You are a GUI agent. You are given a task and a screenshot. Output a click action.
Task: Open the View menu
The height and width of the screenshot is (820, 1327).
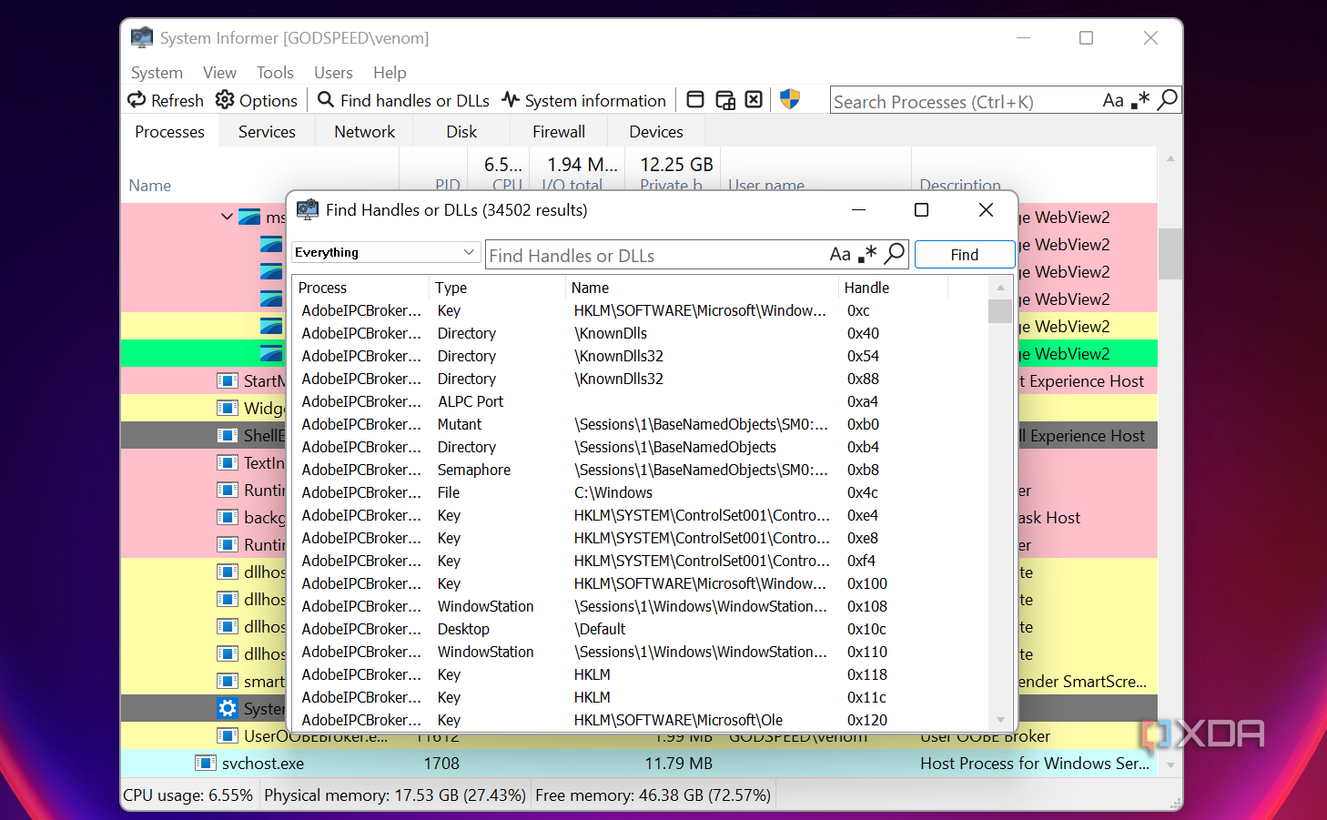(x=220, y=72)
